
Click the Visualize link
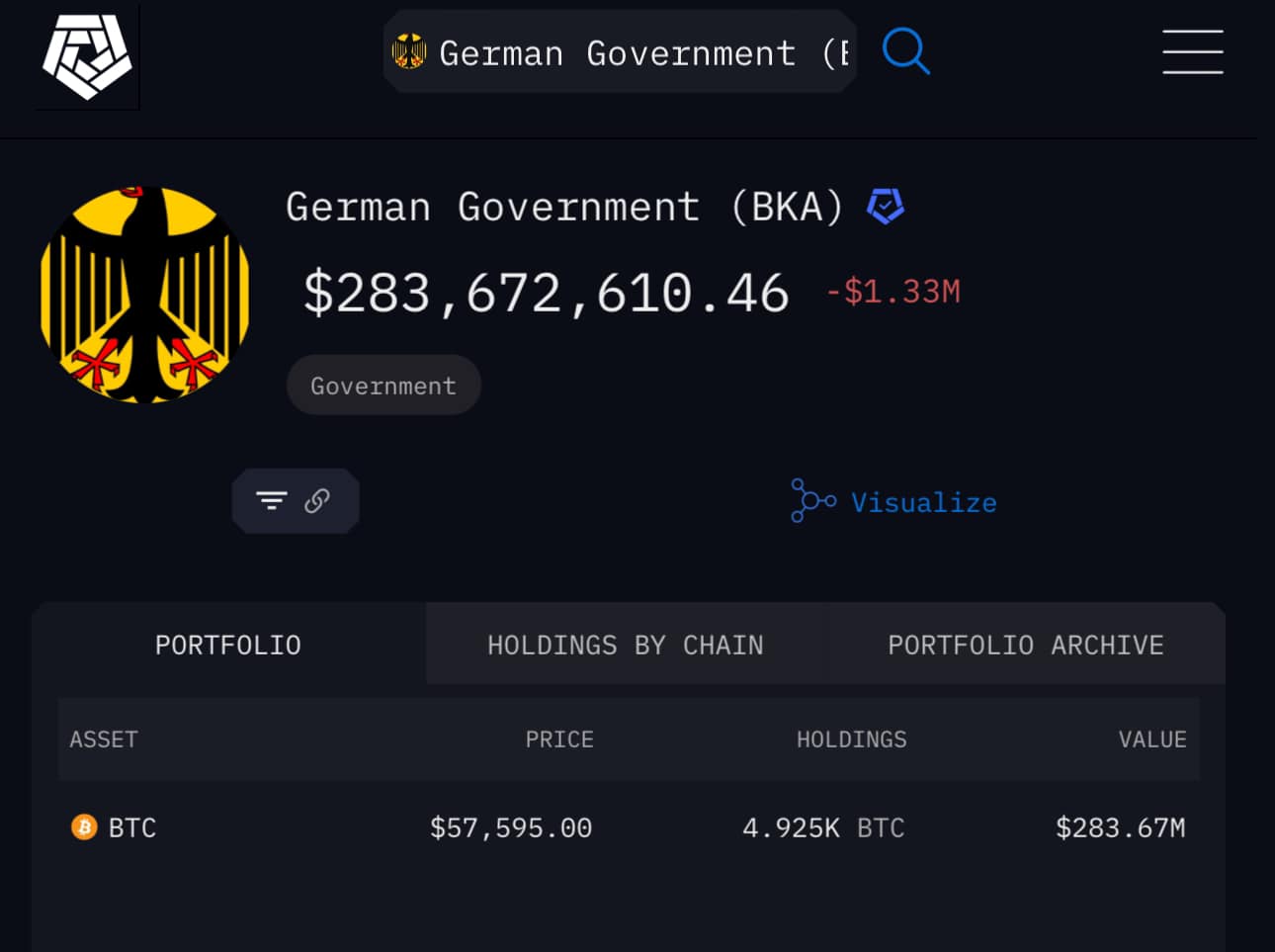tap(923, 502)
